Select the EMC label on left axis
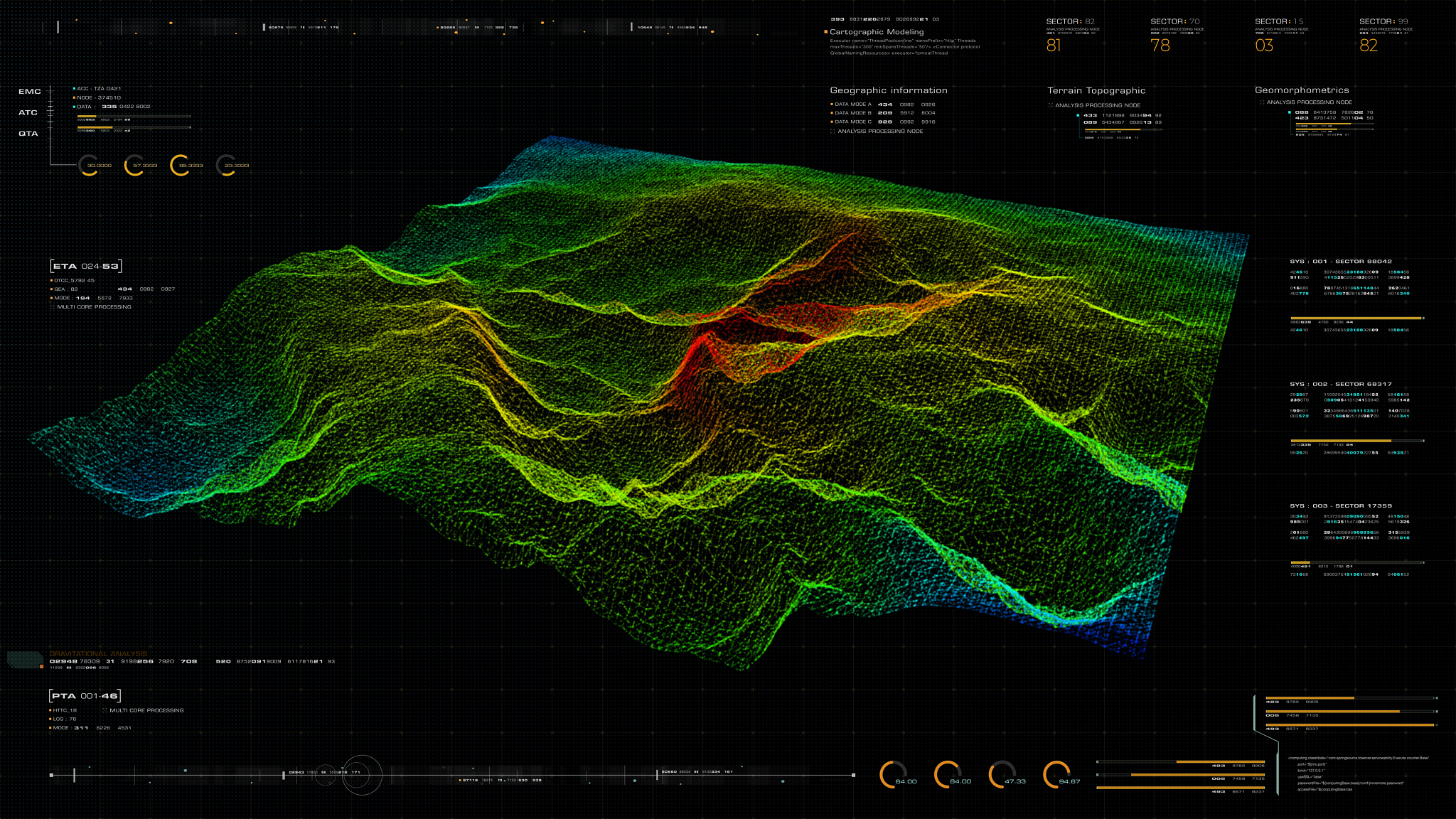Viewport: 1456px width, 819px height. [30, 92]
